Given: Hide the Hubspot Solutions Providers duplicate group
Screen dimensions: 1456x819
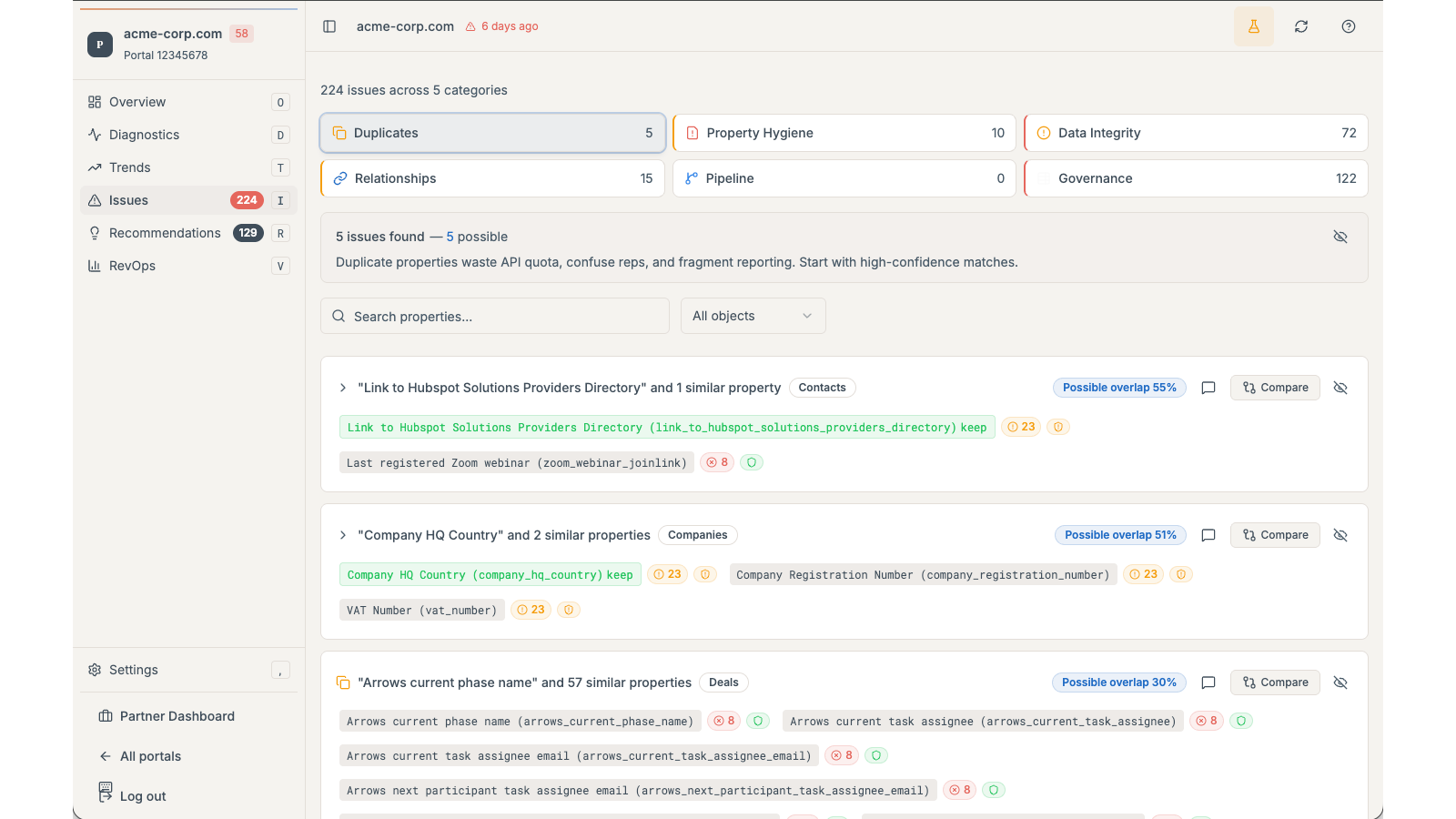Looking at the screenshot, I should [1340, 388].
